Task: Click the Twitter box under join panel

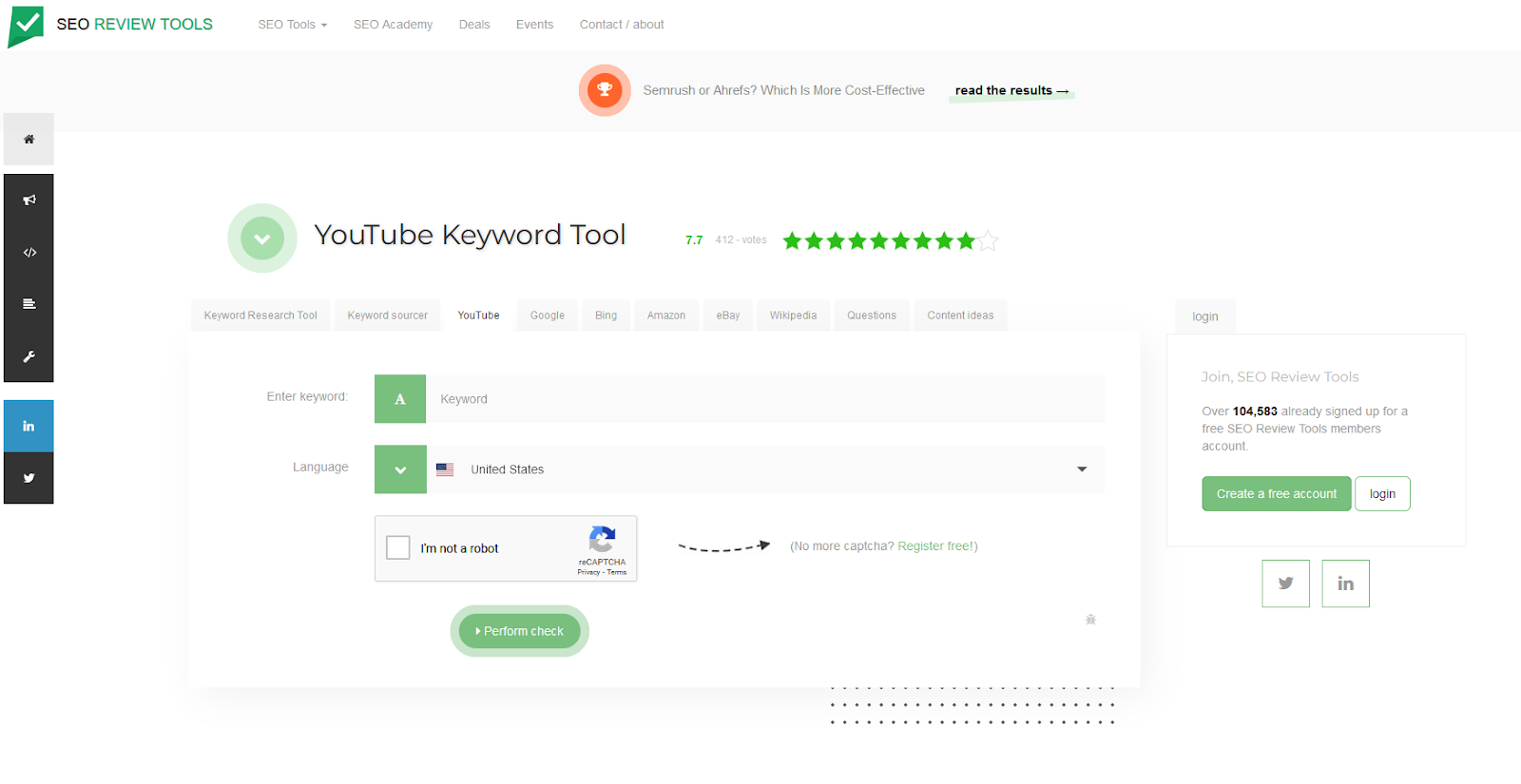Action: 1285,583
